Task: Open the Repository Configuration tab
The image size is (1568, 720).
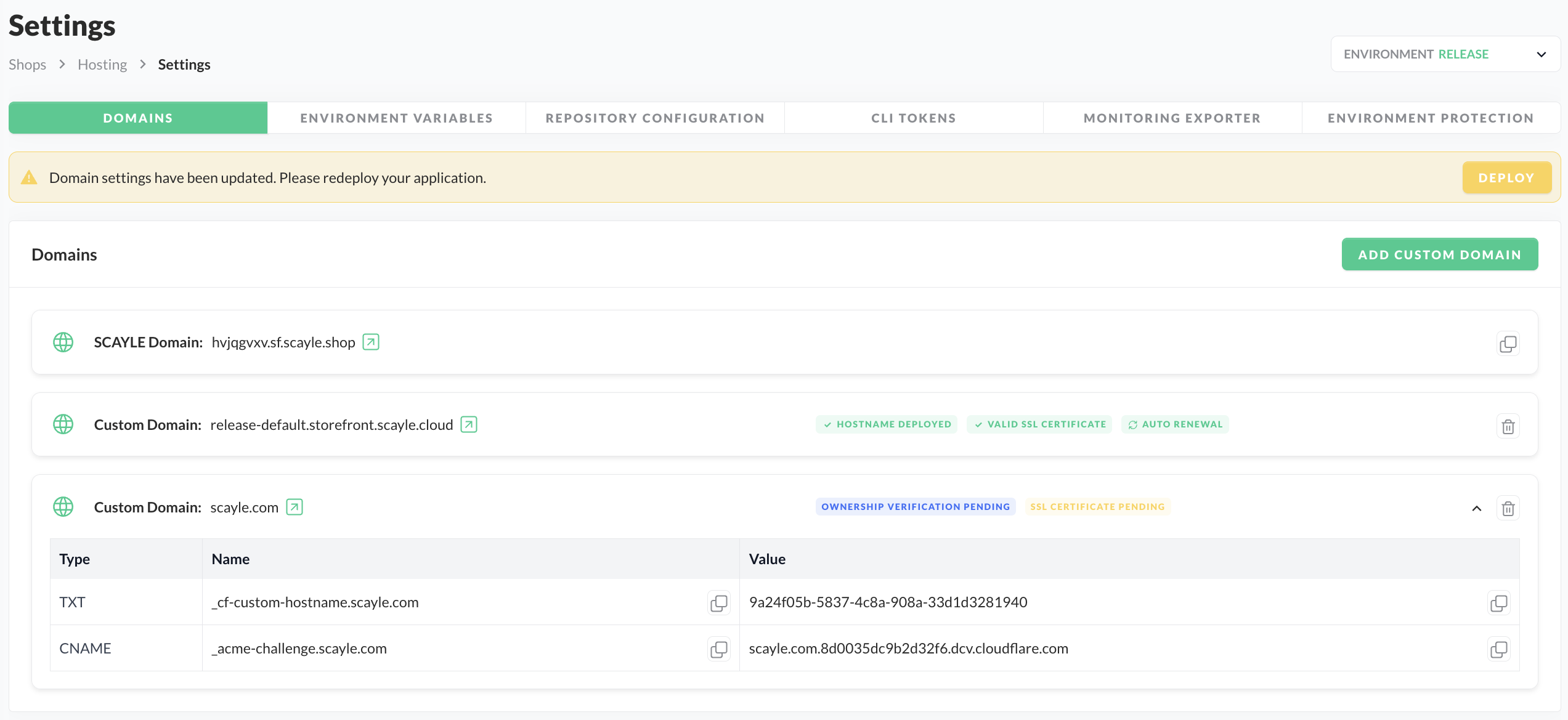Action: (x=655, y=118)
